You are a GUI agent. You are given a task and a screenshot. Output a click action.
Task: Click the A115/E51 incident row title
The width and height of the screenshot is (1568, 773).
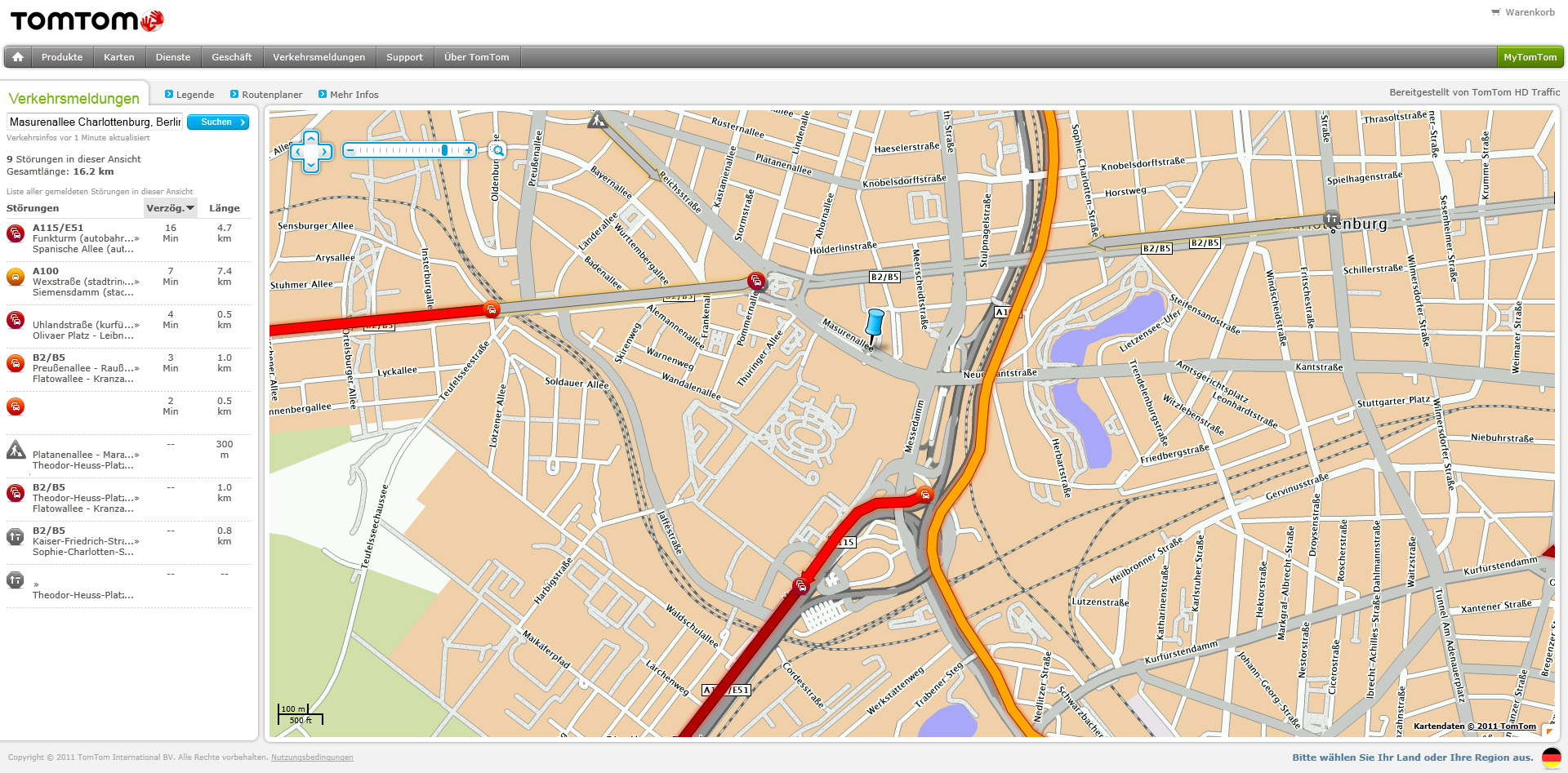click(x=58, y=228)
